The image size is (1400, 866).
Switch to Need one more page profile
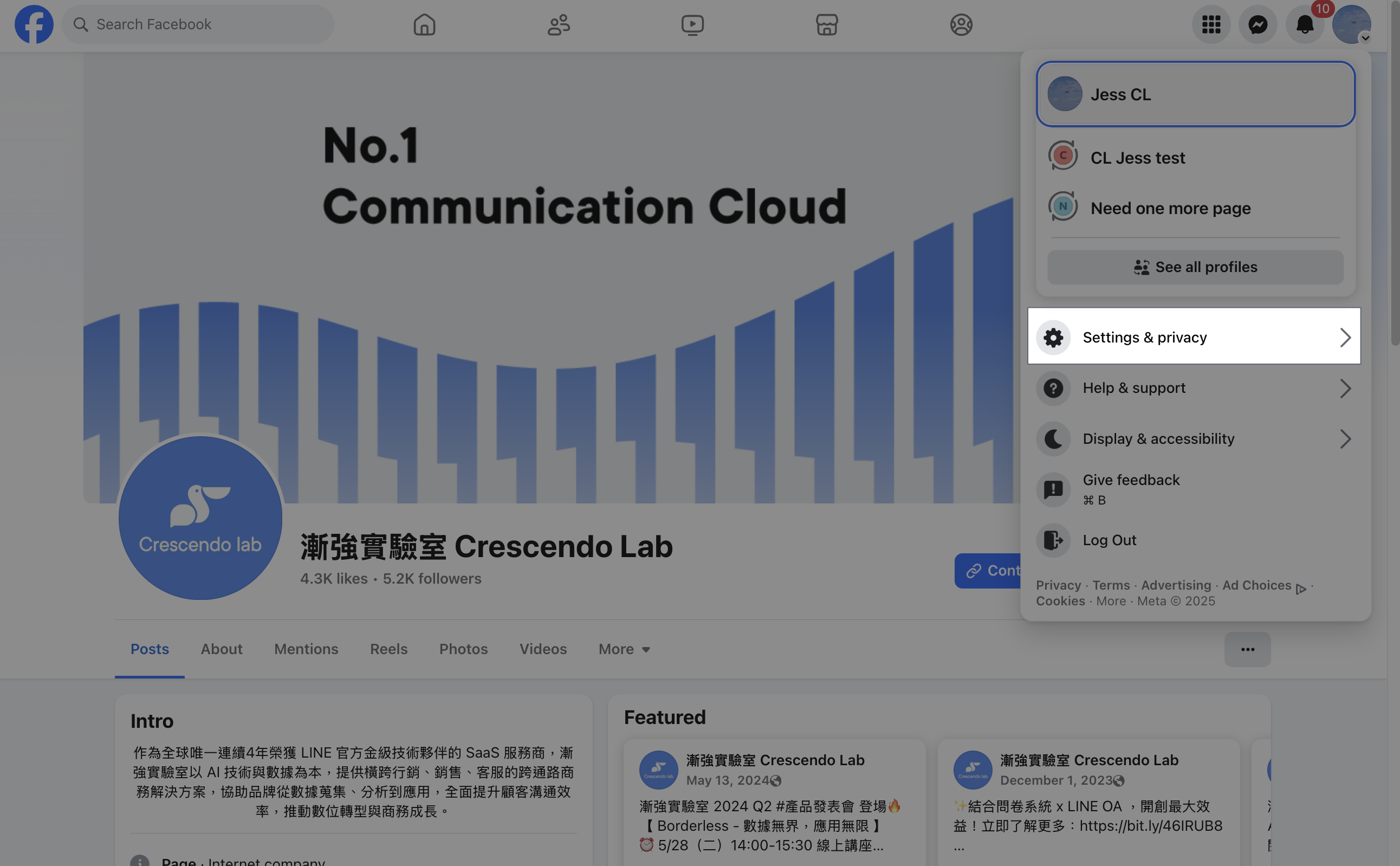click(1196, 208)
